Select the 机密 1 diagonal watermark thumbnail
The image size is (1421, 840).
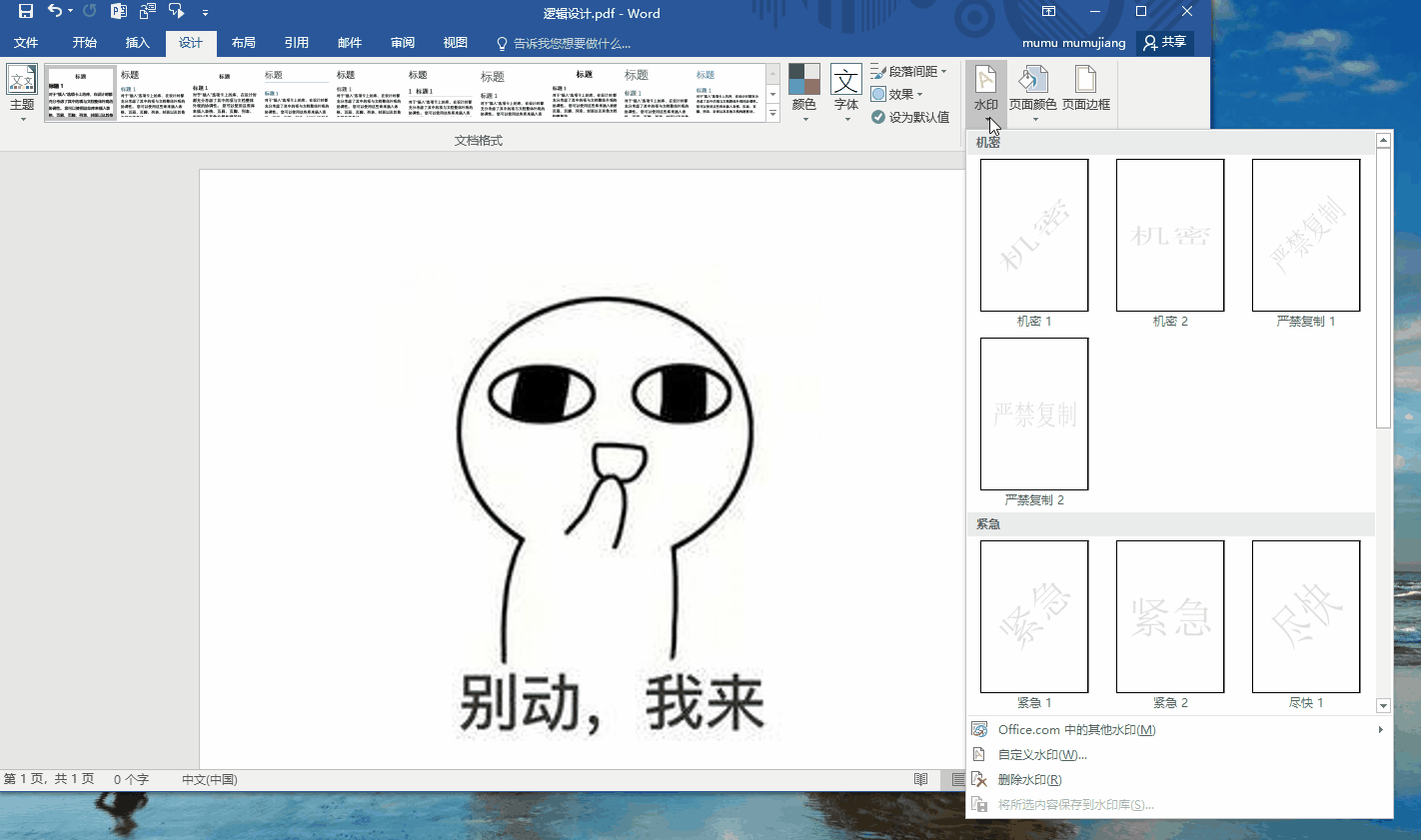1034,236
